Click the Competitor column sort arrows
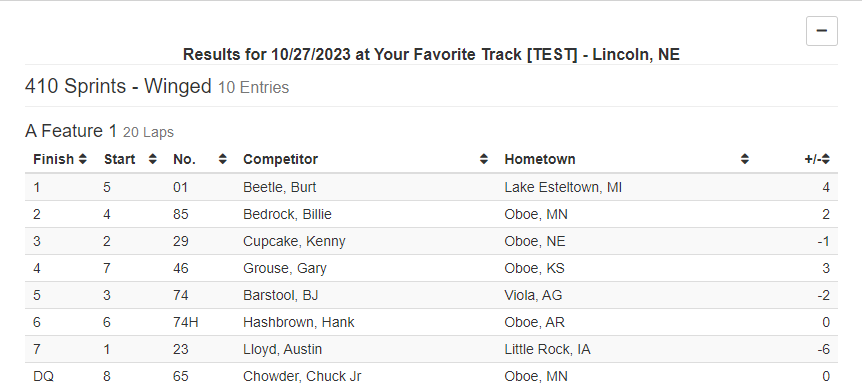Viewport: 862px width, 392px height. pos(483,159)
